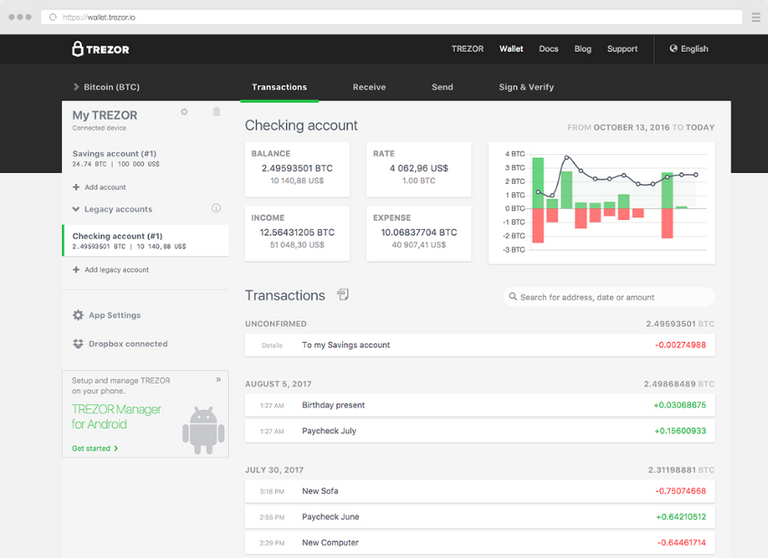Click the +0.15600933 amount
The height and width of the screenshot is (558, 768).
pyautogui.click(x=680, y=431)
